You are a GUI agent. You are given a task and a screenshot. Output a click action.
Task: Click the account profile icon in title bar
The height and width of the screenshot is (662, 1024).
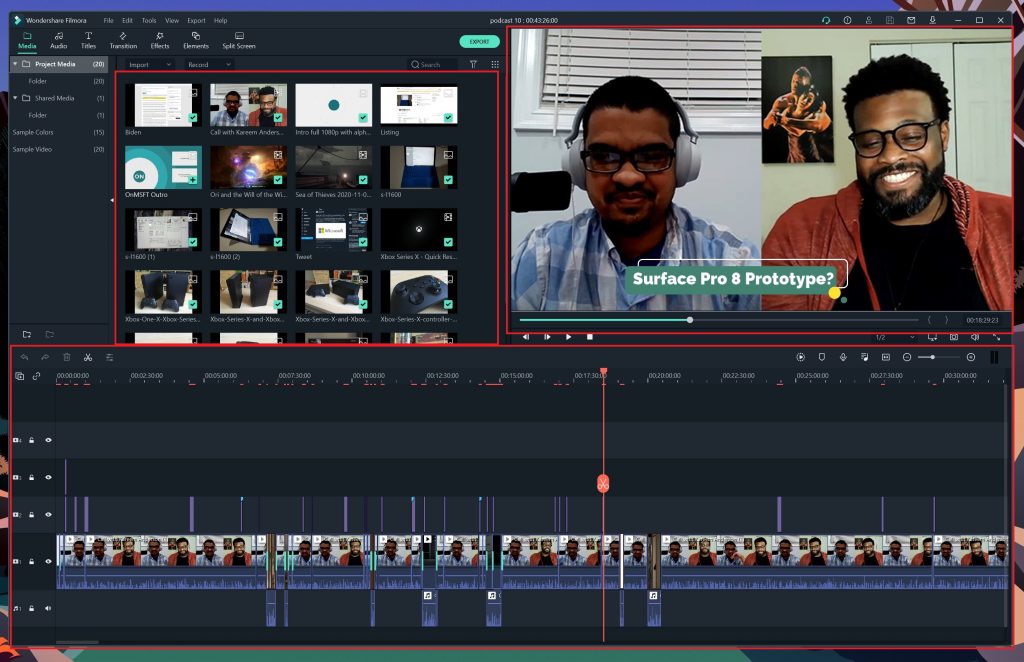869,20
